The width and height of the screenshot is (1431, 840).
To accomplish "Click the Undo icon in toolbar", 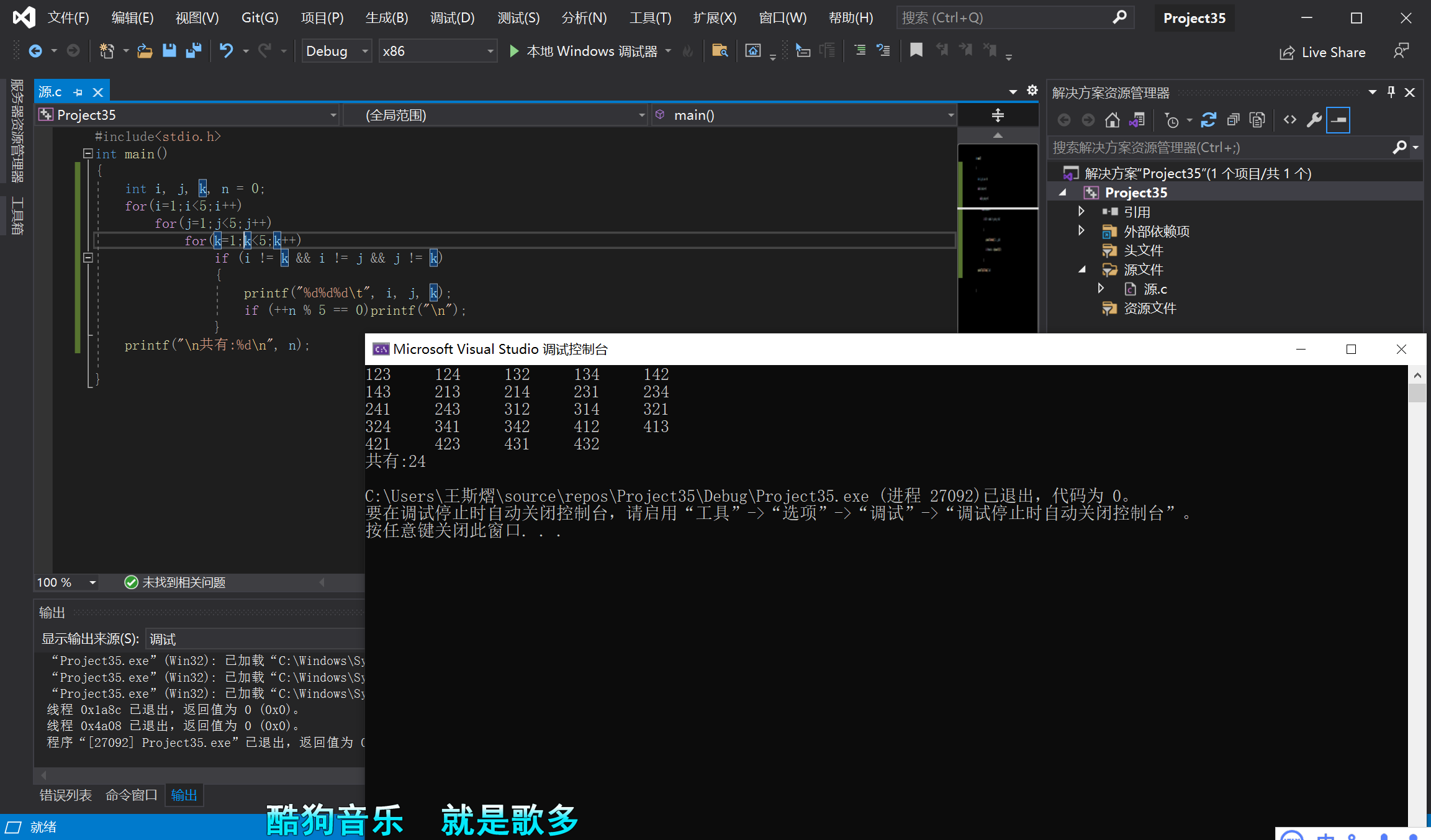I will click(x=224, y=51).
